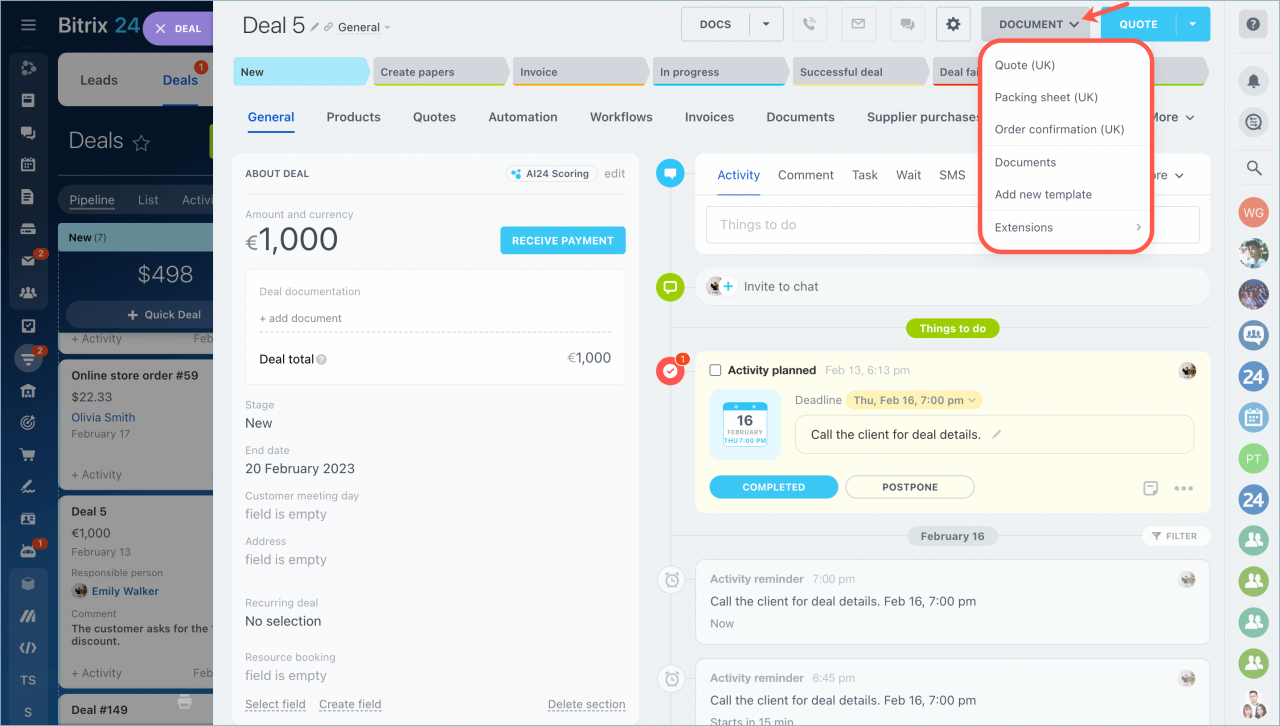1280x726 pixels.
Task: Click the search magnifier in right sidebar
Action: (1254, 168)
